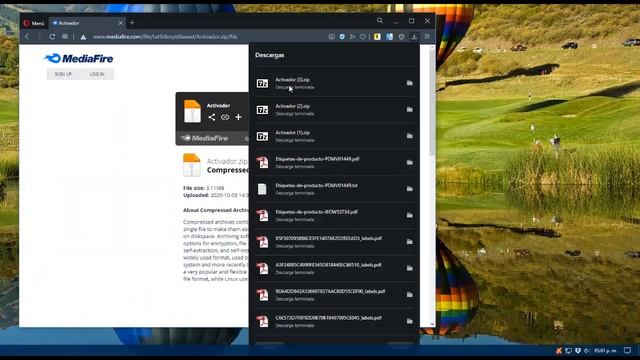Click the taskbar clock
The height and width of the screenshot is (360, 640).
[605, 351]
